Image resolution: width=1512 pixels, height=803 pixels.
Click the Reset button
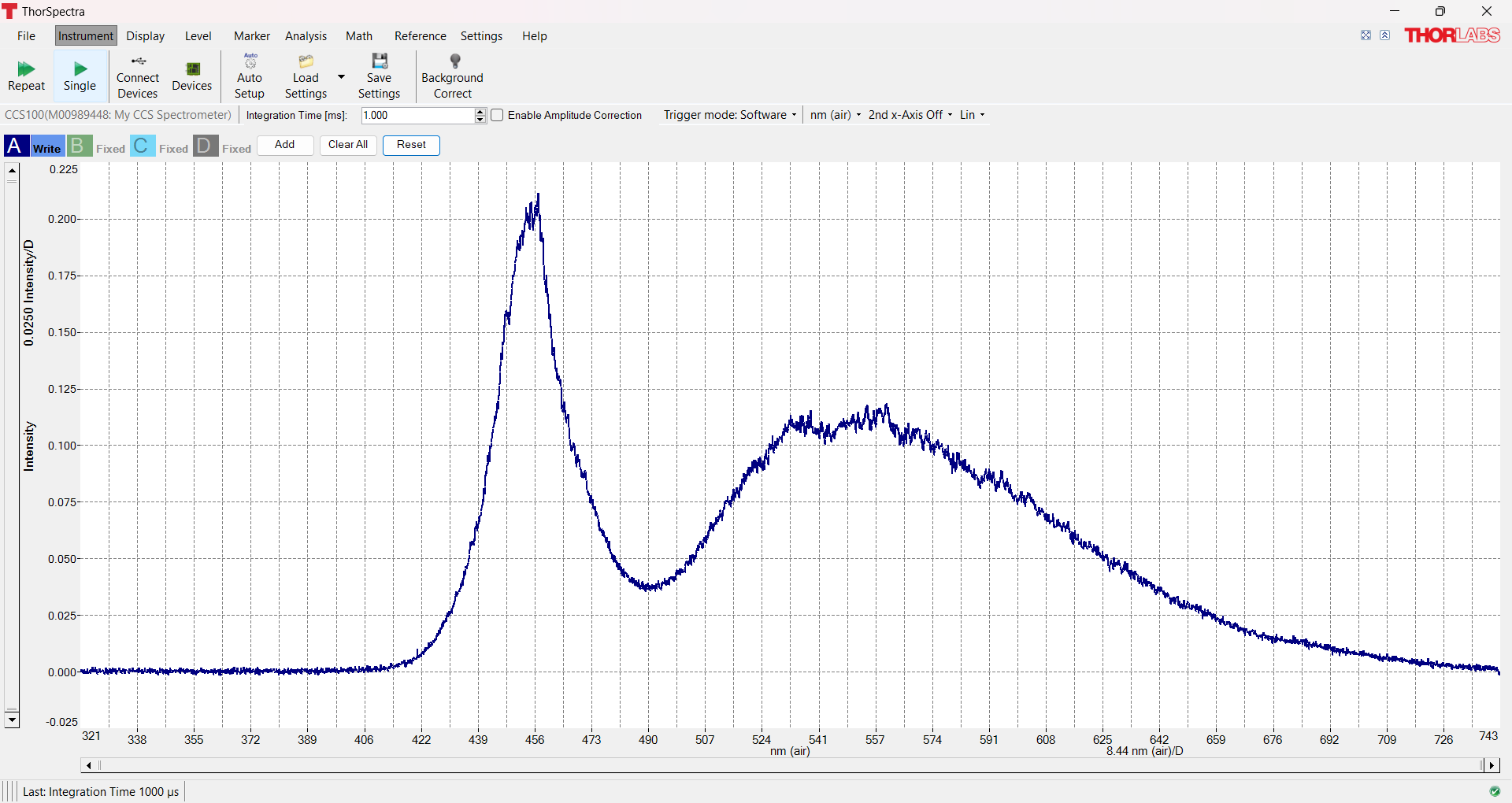(x=411, y=145)
